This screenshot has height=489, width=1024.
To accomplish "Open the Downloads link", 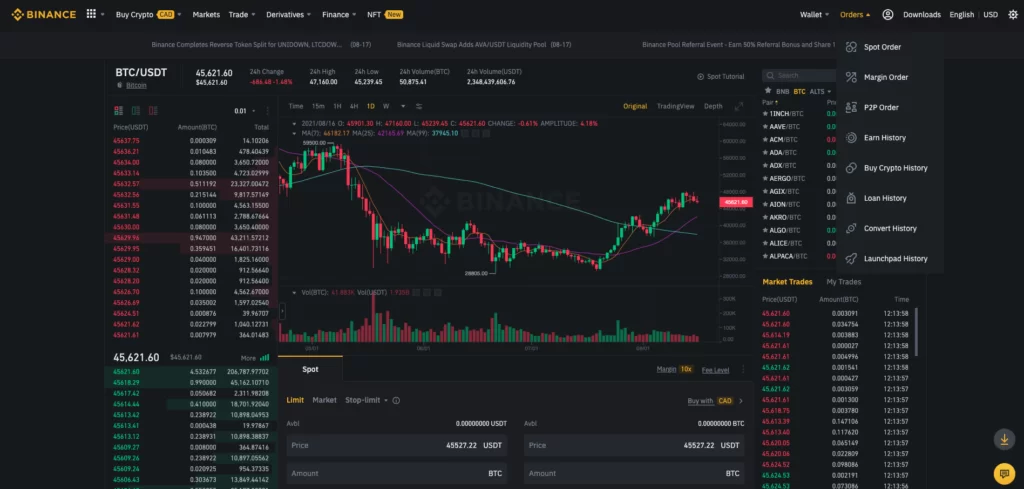I will (921, 14).
